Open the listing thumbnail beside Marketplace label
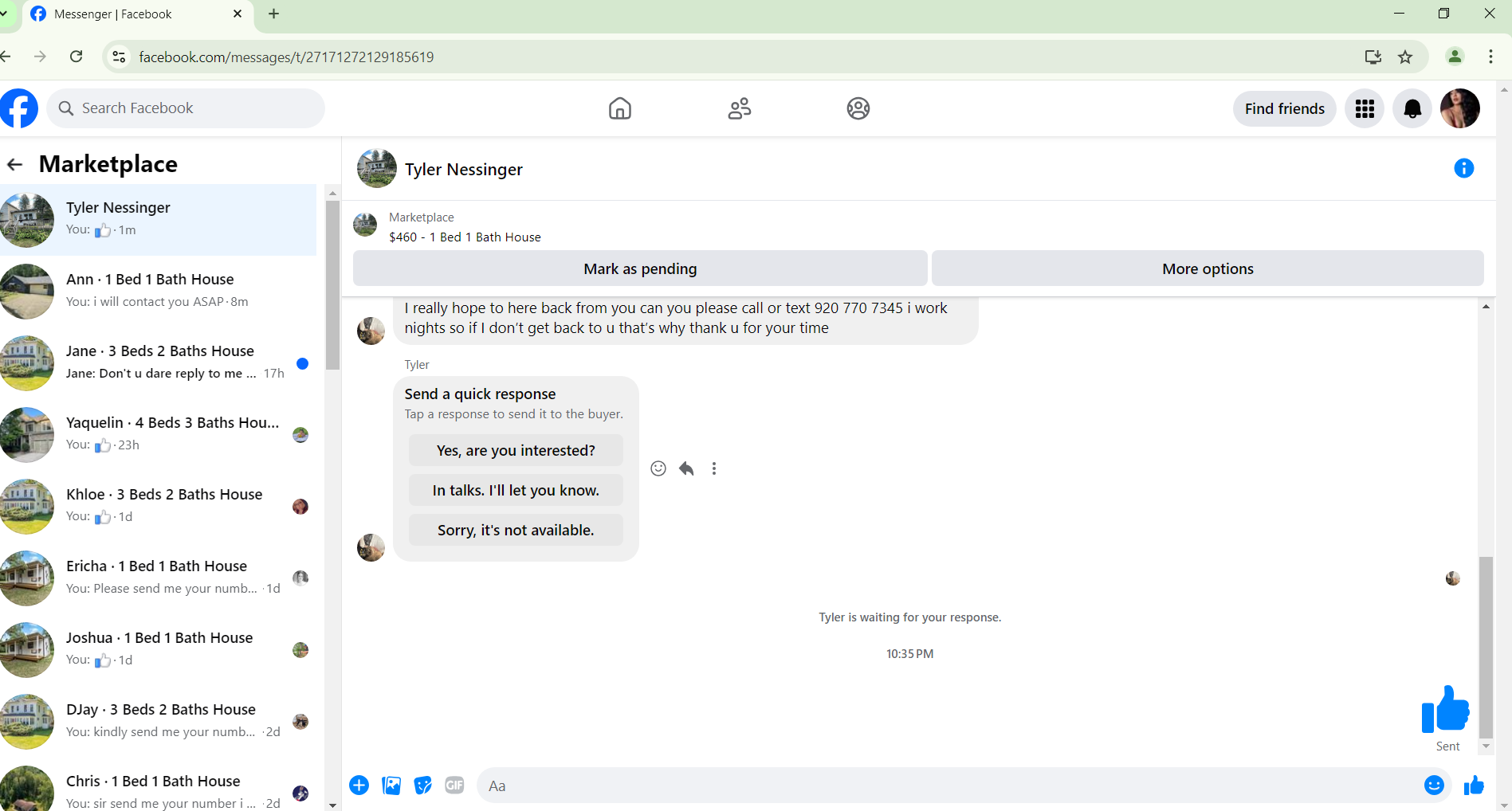 click(365, 225)
